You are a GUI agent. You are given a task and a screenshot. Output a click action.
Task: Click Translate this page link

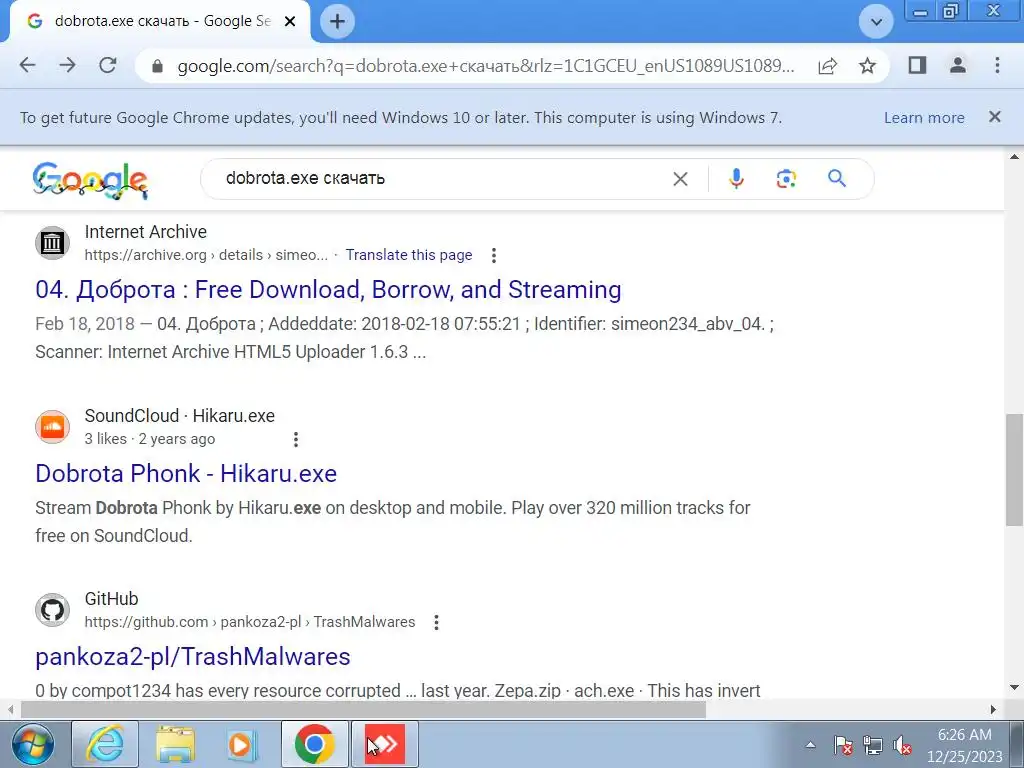pyautogui.click(x=409, y=255)
